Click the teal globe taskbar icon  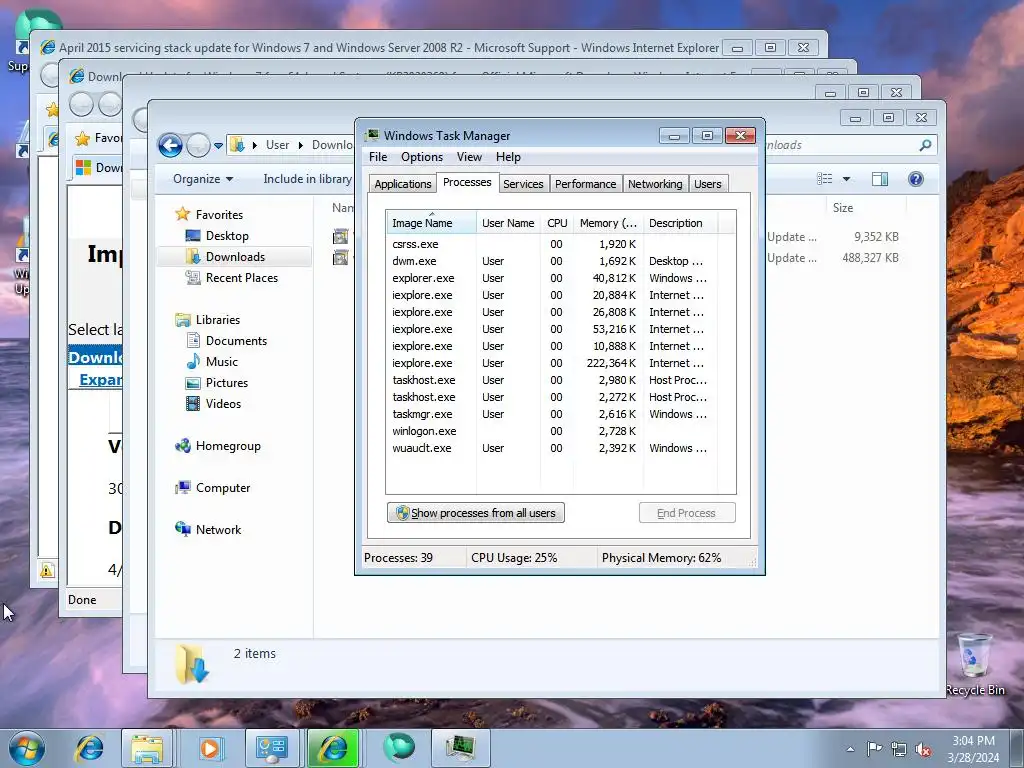[x=399, y=748]
